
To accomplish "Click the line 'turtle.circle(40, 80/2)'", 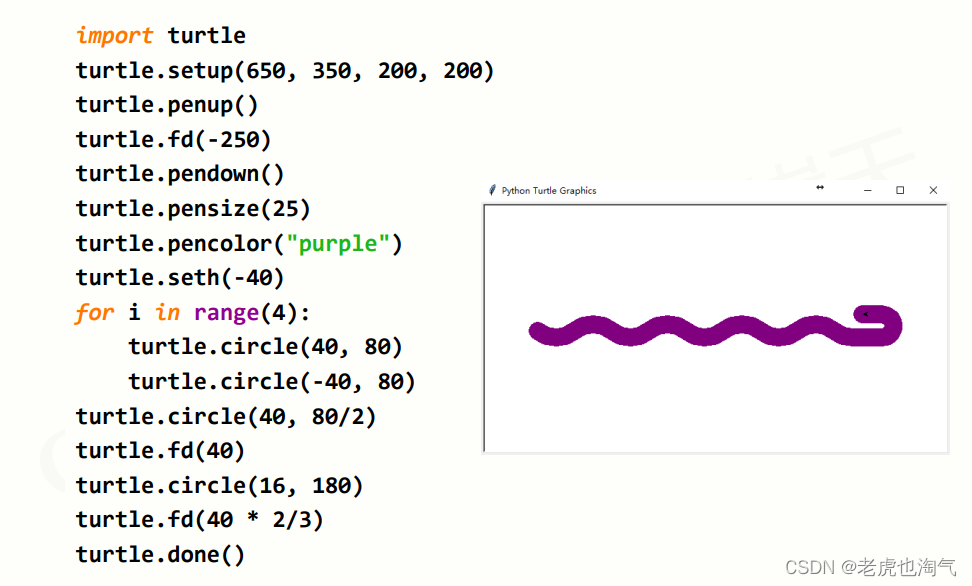I will [x=226, y=416].
